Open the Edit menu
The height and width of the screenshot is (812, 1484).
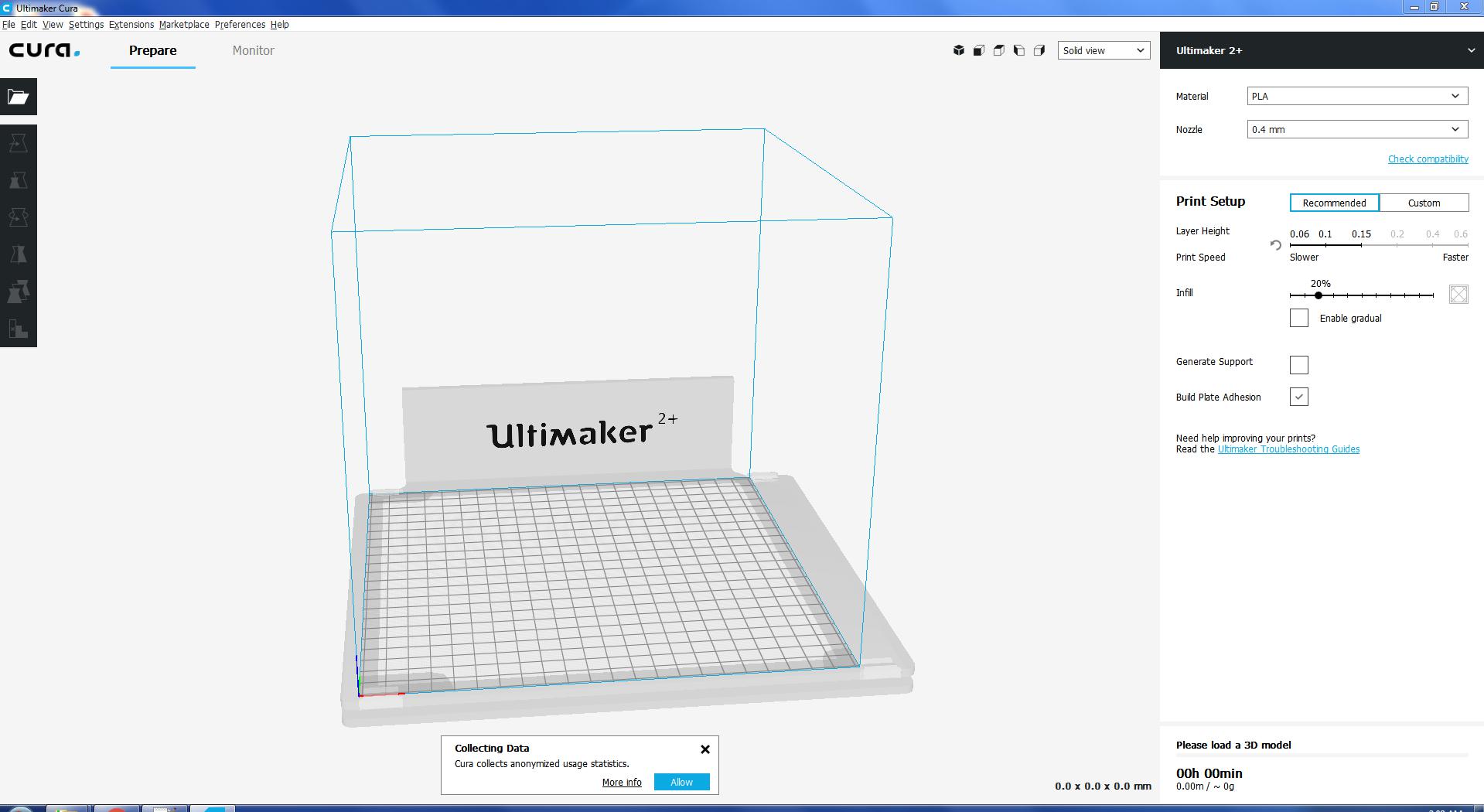29,25
